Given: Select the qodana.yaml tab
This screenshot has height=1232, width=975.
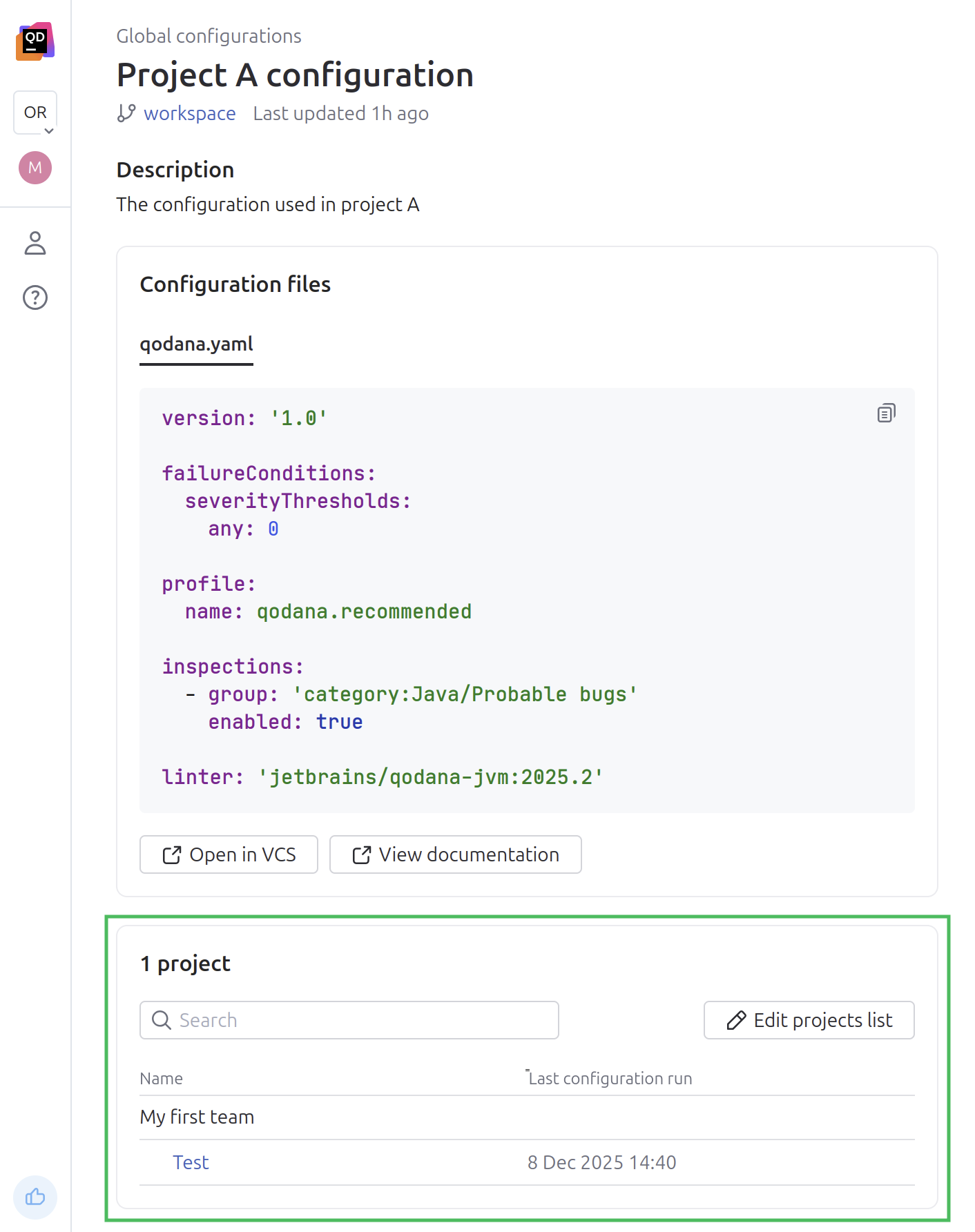Looking at the screenshot, I should (x=196, y=344).
